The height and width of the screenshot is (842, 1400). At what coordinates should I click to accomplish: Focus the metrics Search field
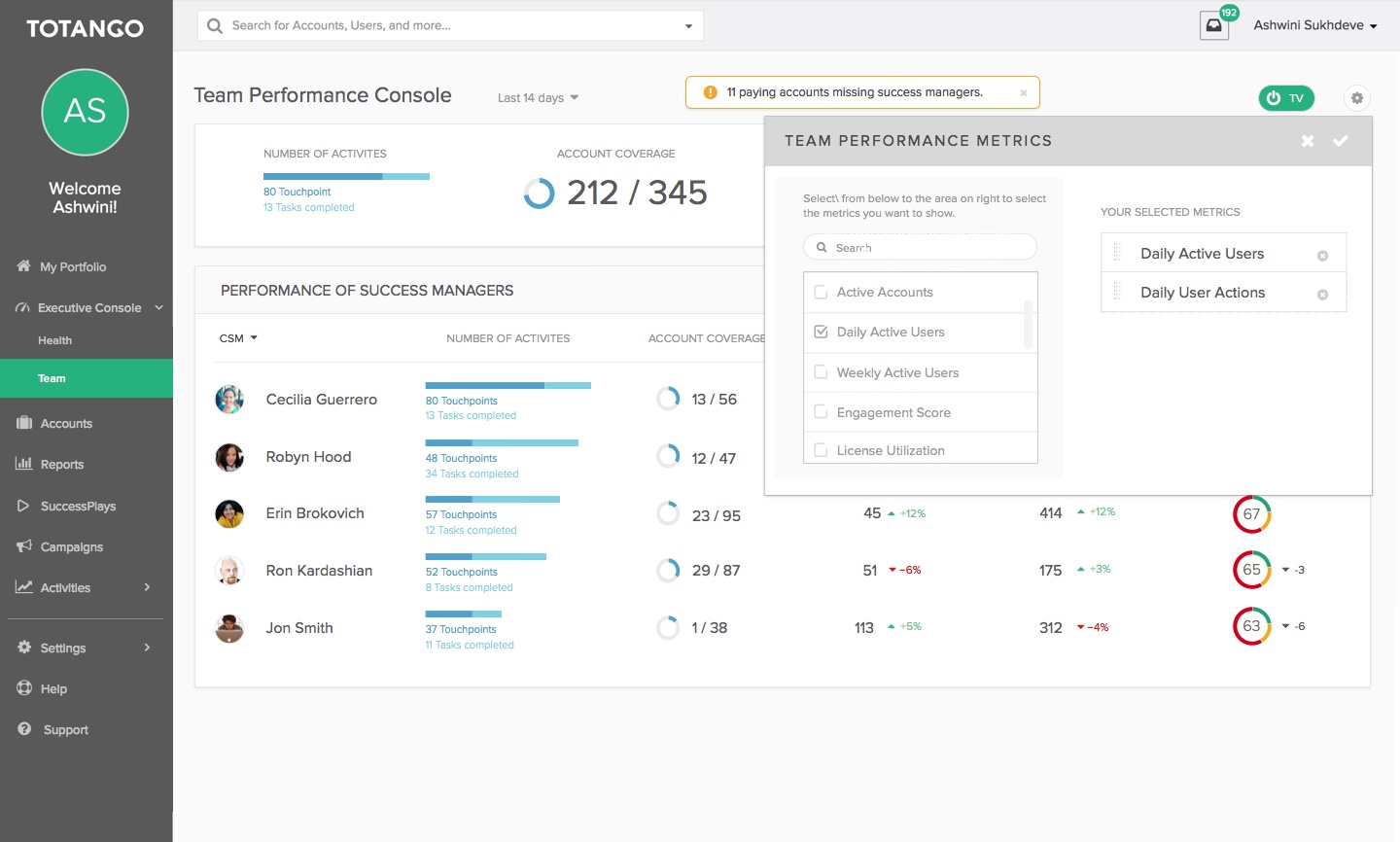pyautogui.click(x=920, y=247)
